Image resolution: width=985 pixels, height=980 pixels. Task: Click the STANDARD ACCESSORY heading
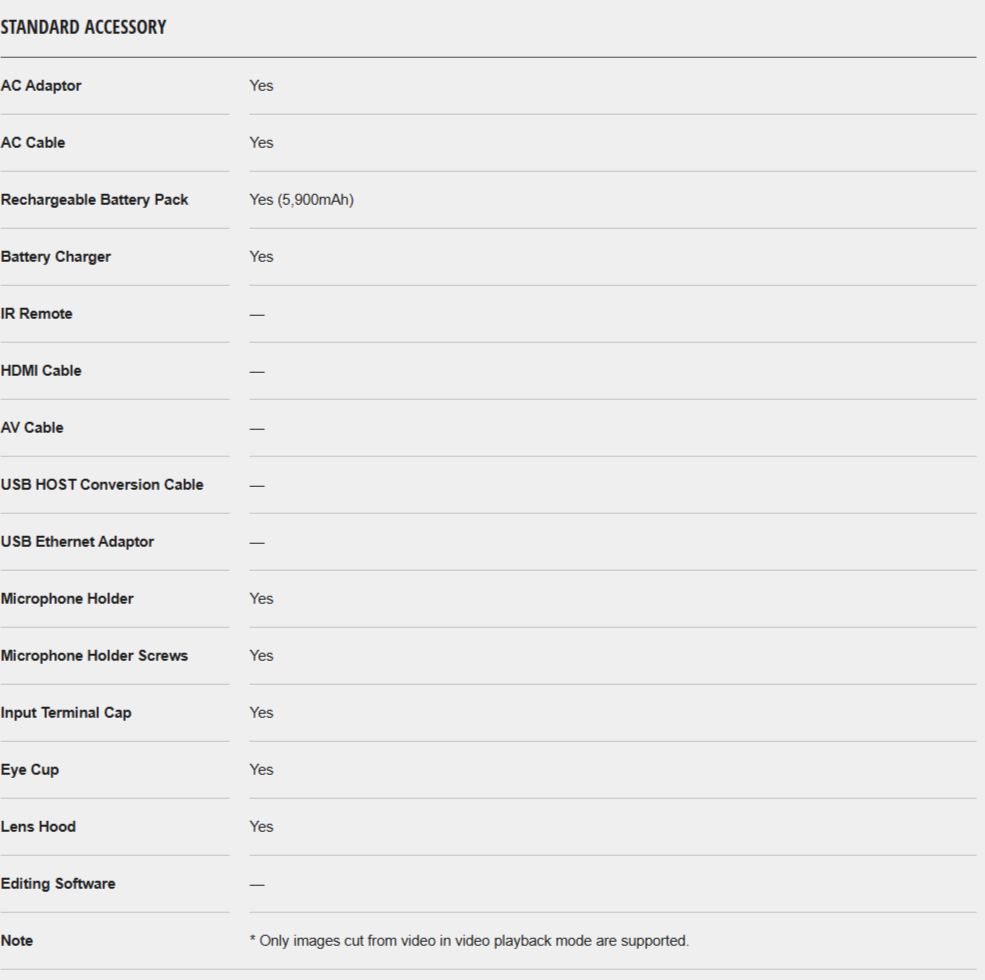click(x=84, y=28)
